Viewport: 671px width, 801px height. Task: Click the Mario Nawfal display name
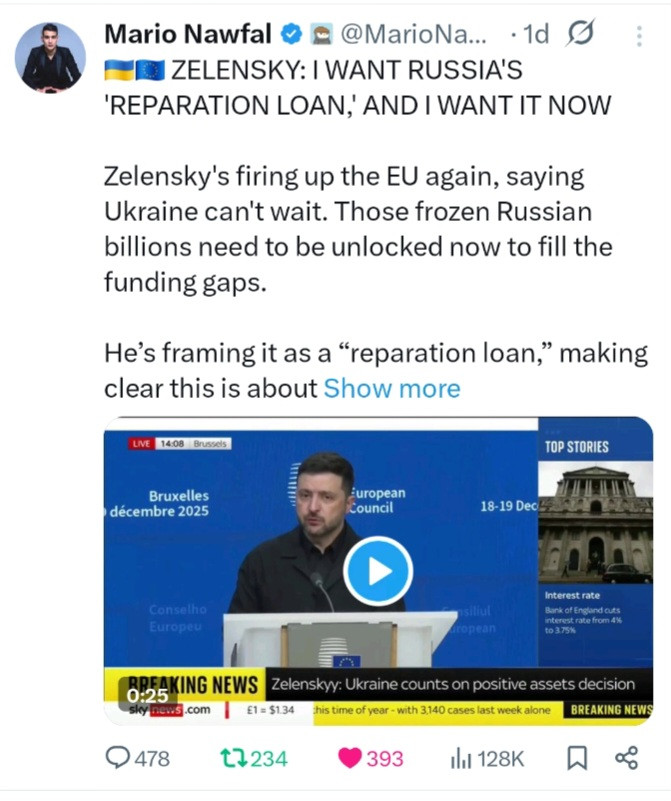188,34
